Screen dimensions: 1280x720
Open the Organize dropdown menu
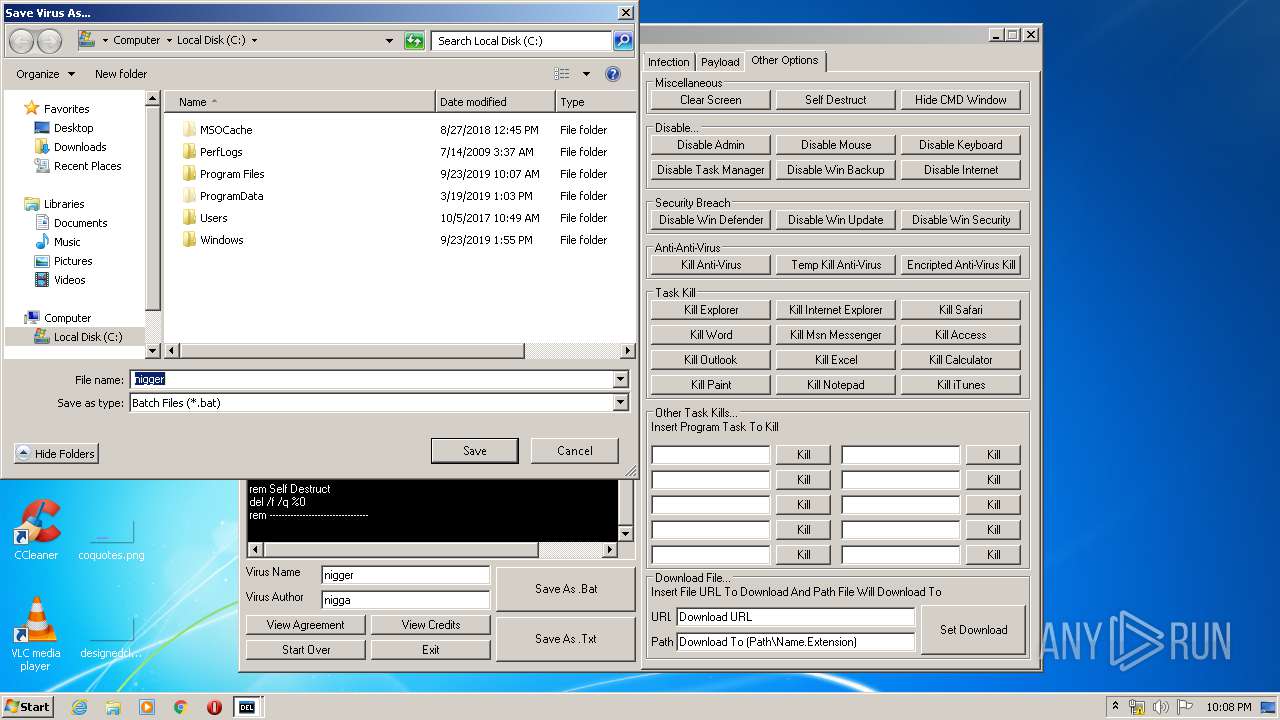click(x=45, y=74)
